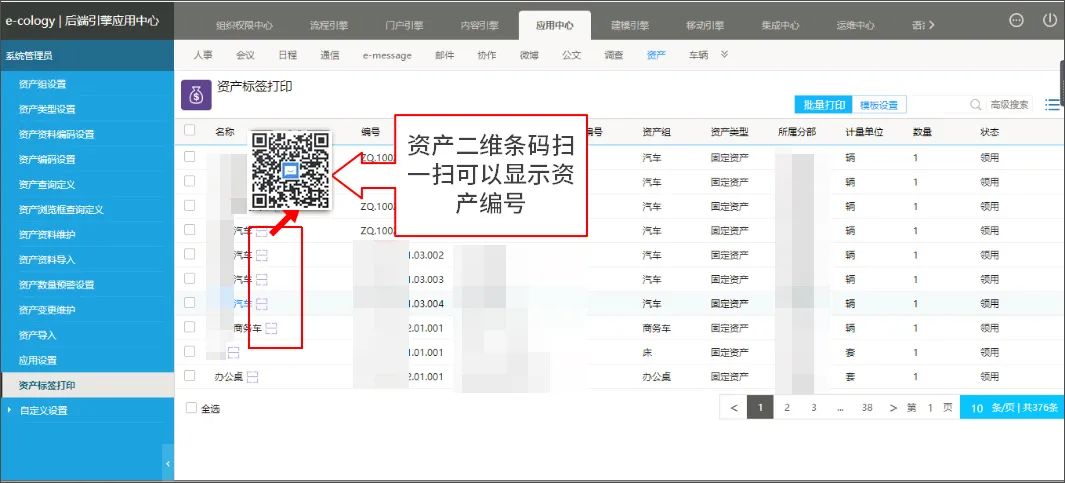The height and width of the screenshot is (483, 1065).
Task: Expand 自定义设置 in sidebar
Action: 43,410
